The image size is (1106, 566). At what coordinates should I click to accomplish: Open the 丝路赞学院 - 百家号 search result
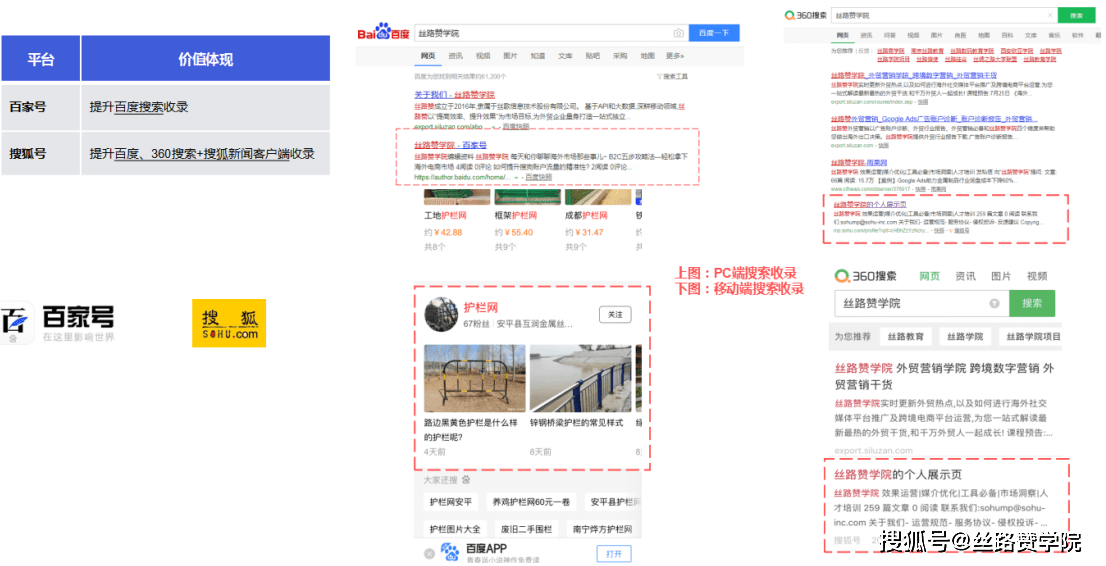(x=449, y=144)
